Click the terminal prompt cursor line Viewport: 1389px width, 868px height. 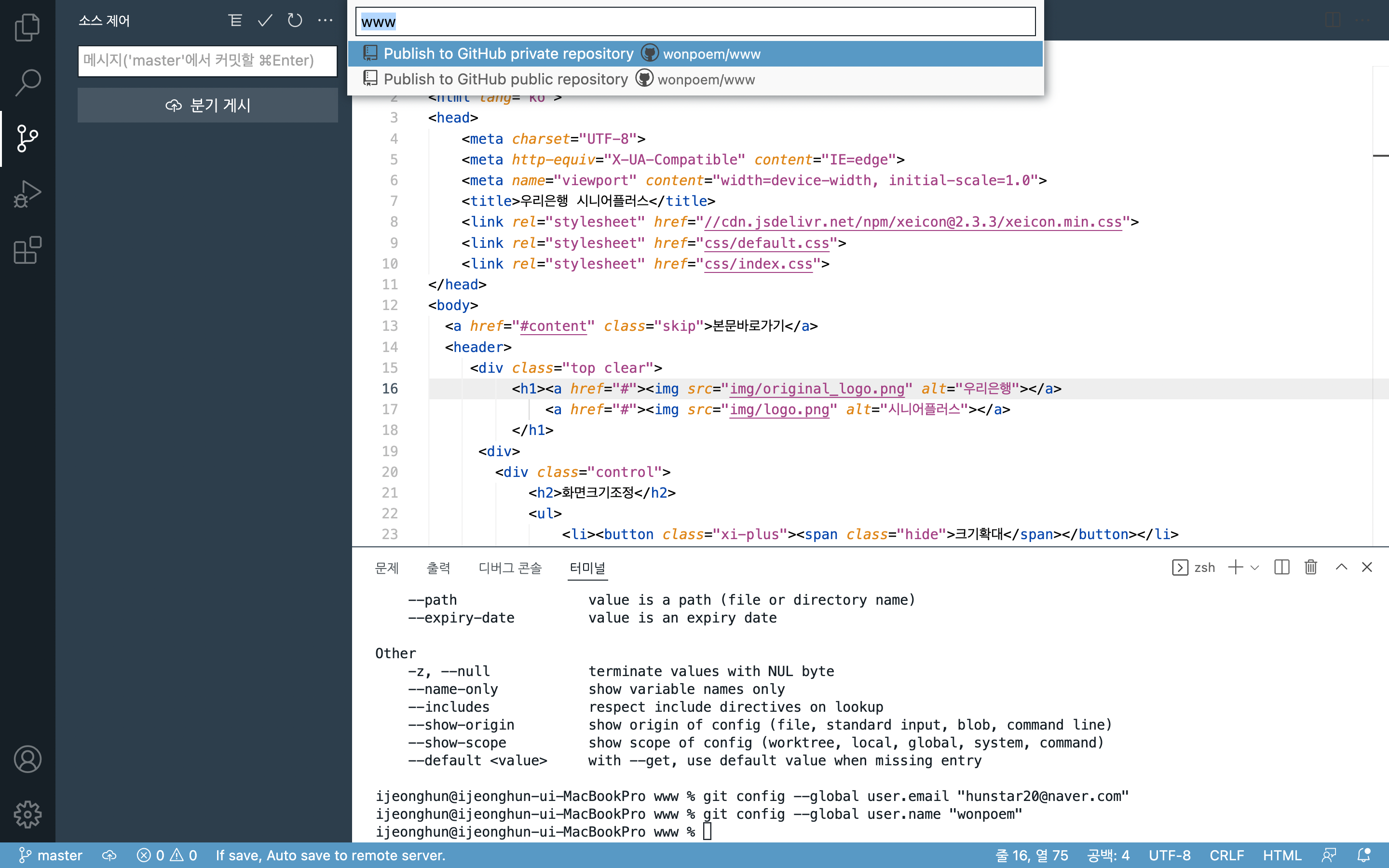544,832
